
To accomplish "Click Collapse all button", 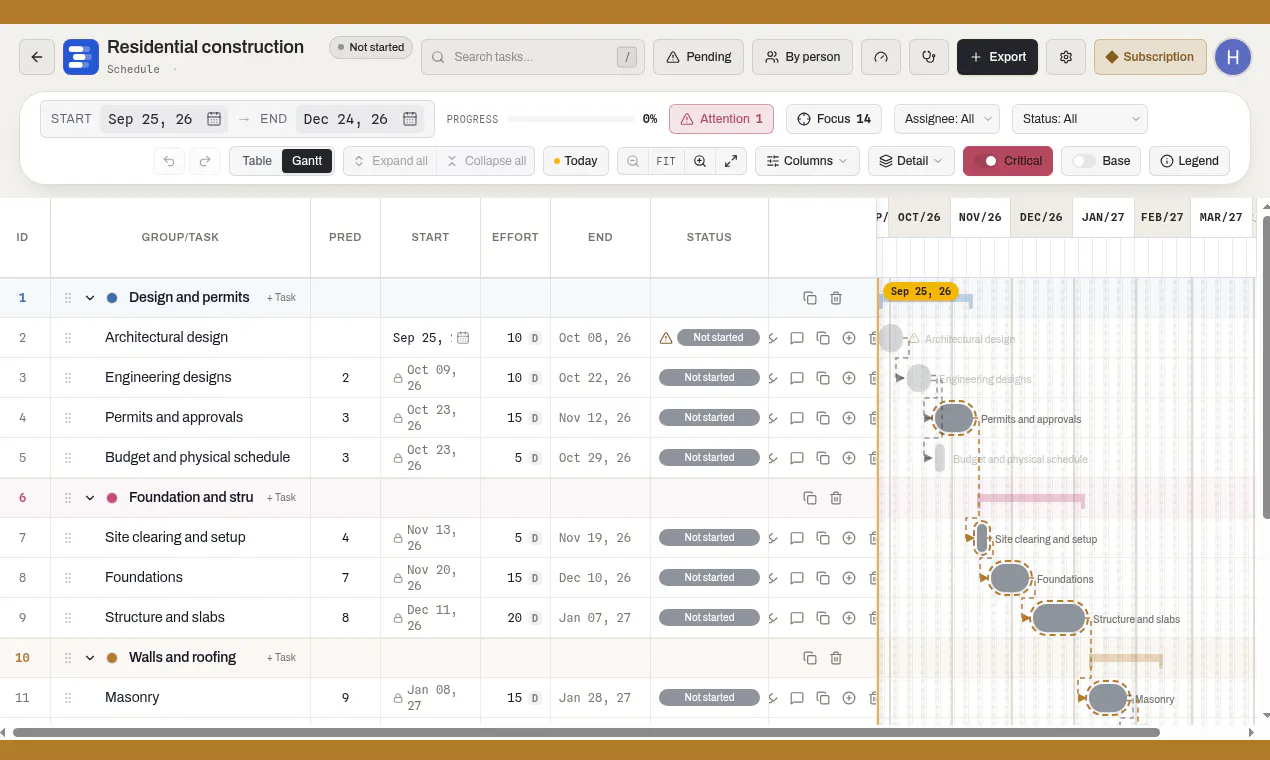I will [x=486, y=161].
